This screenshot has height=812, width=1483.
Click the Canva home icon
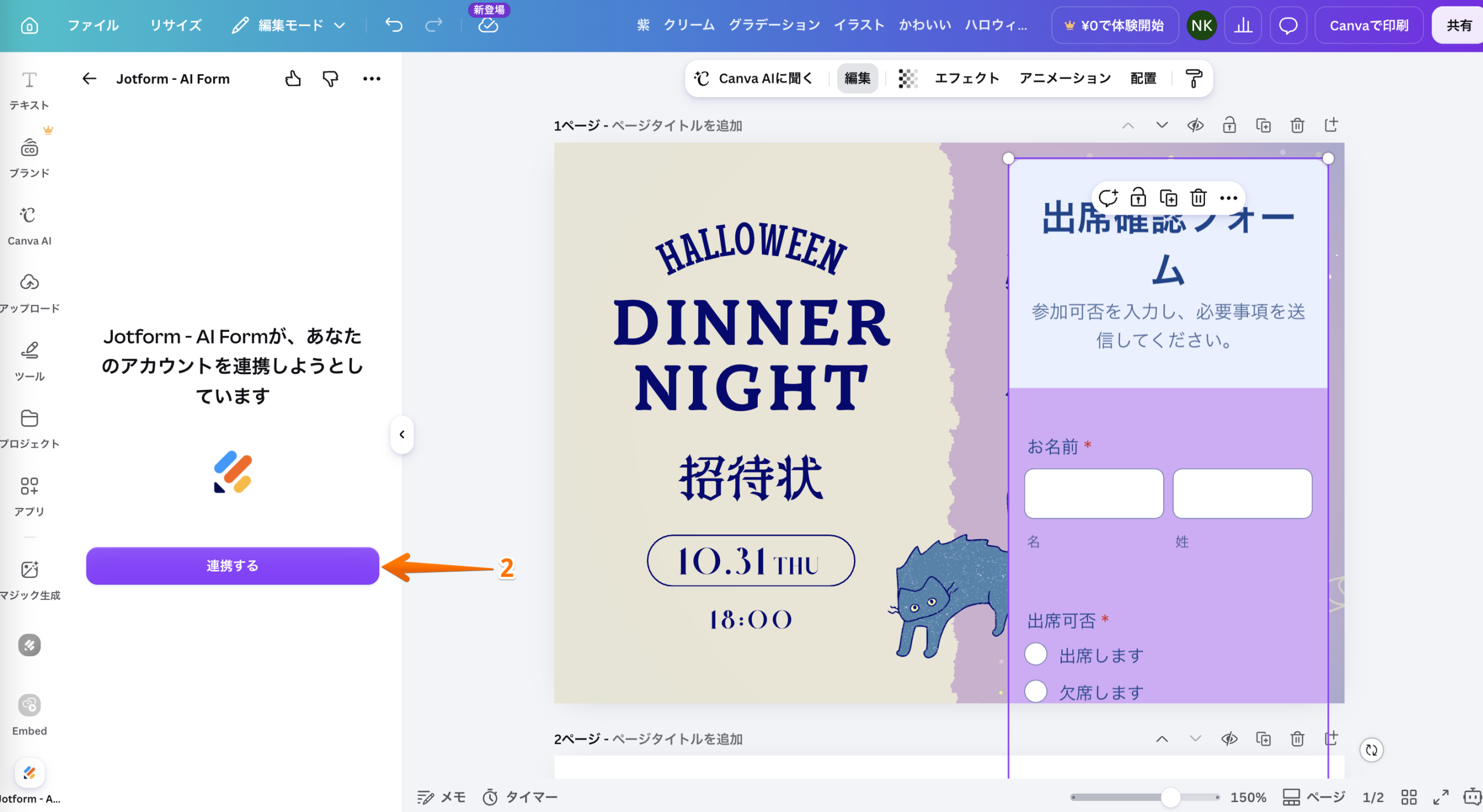point(29,25)
